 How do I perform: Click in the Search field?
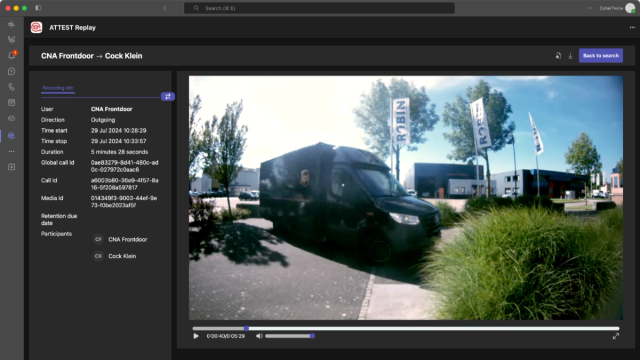[x=319, y=8]
